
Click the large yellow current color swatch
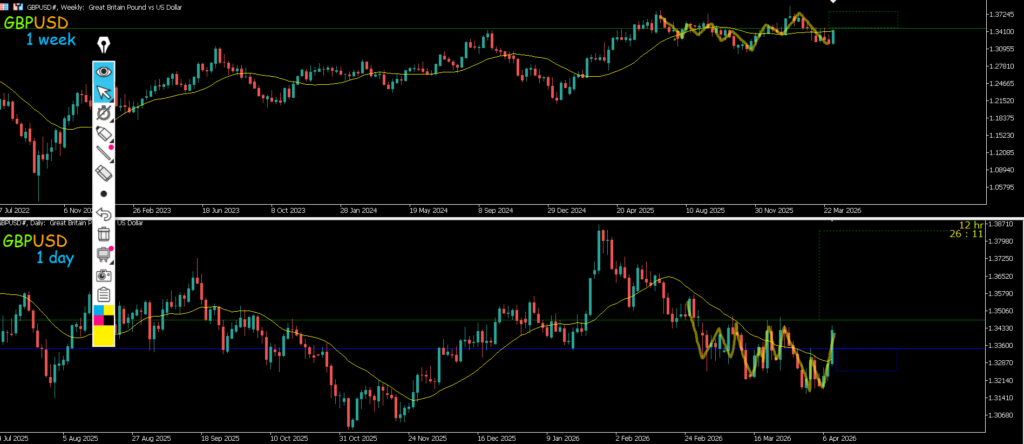point(104,337)
